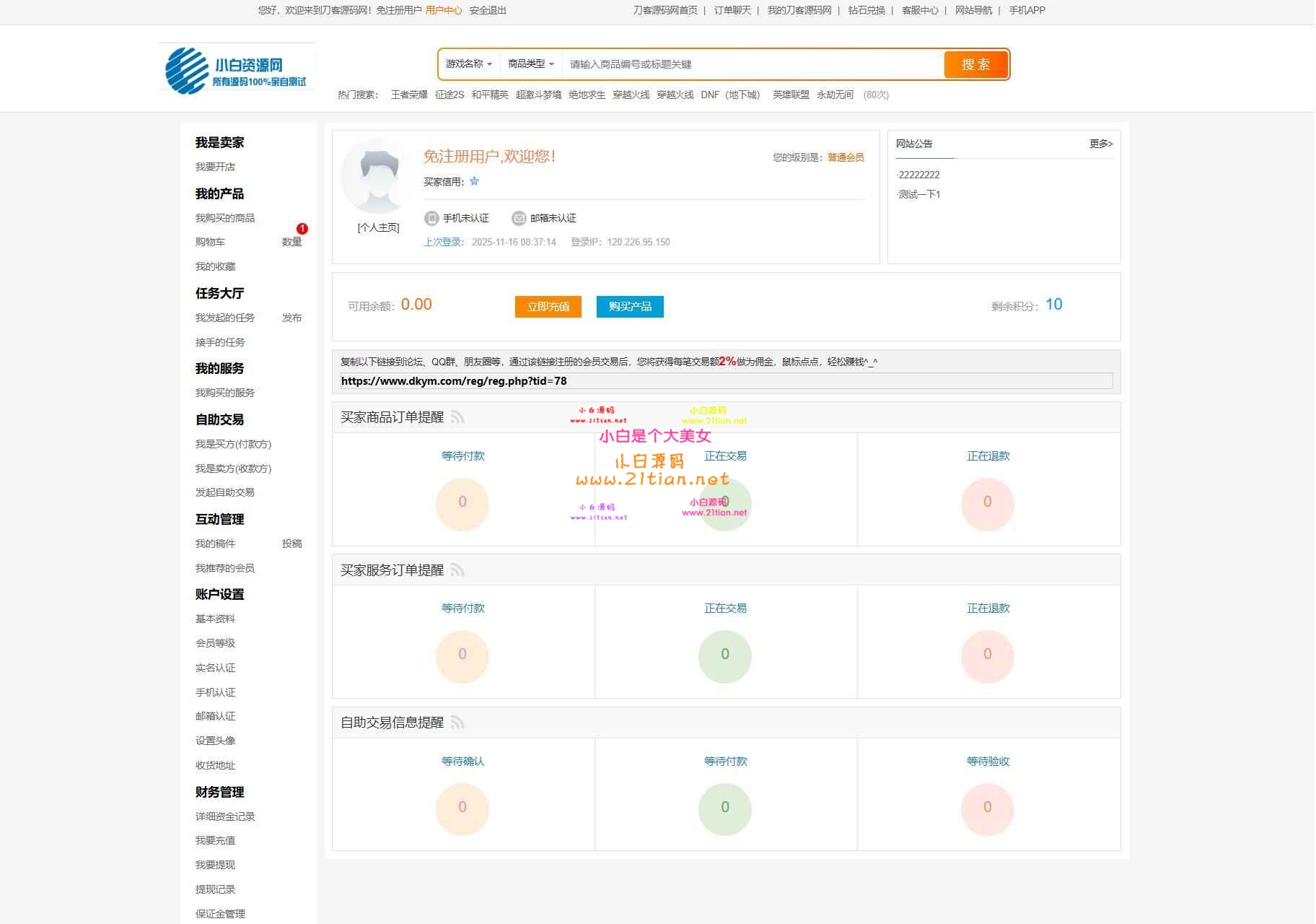Click the email verification envelope icon
This screenshot has height=924, width=1316.
[519, 218]
